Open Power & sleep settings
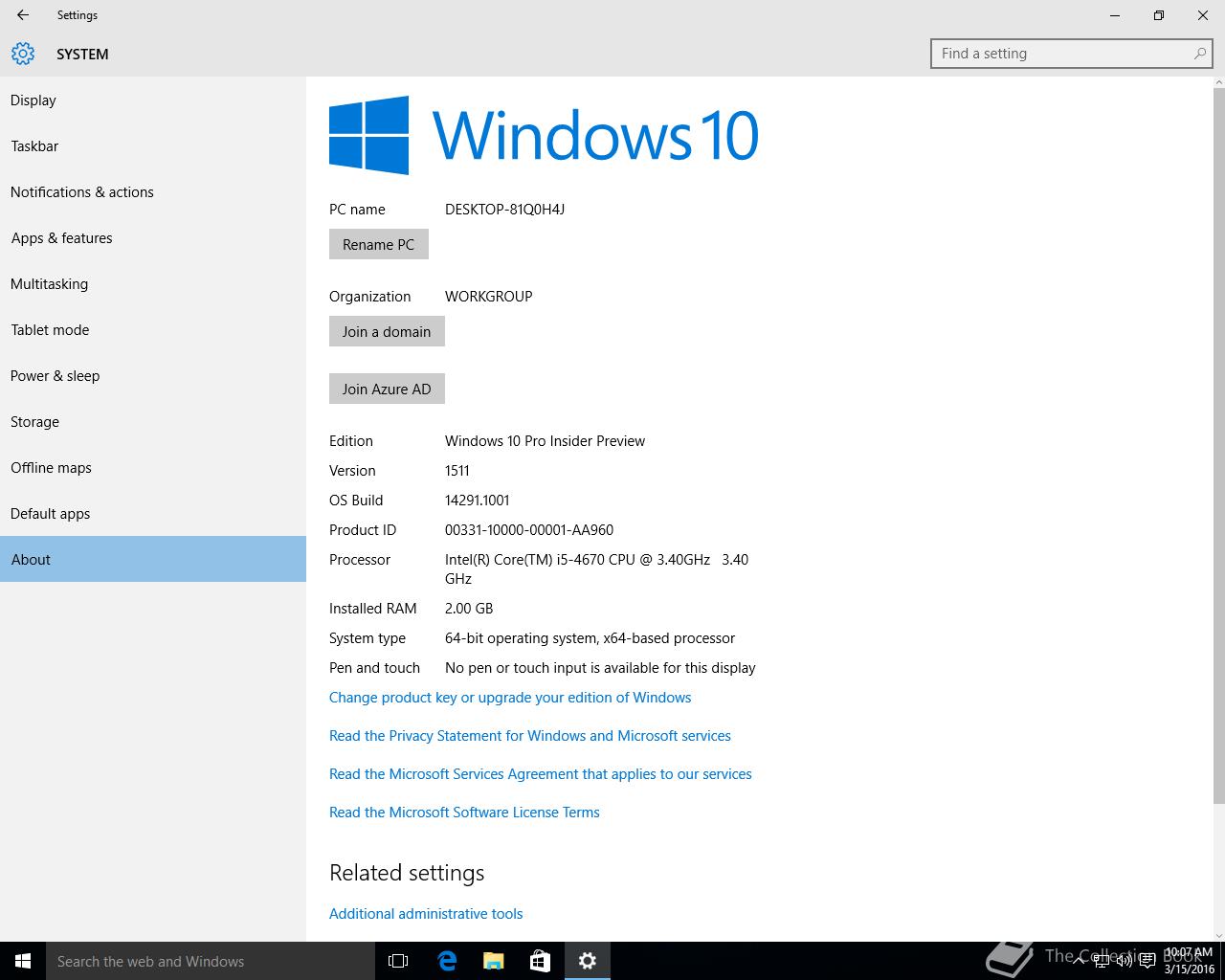Screen dimensions: 1225x980 point(153,375)
